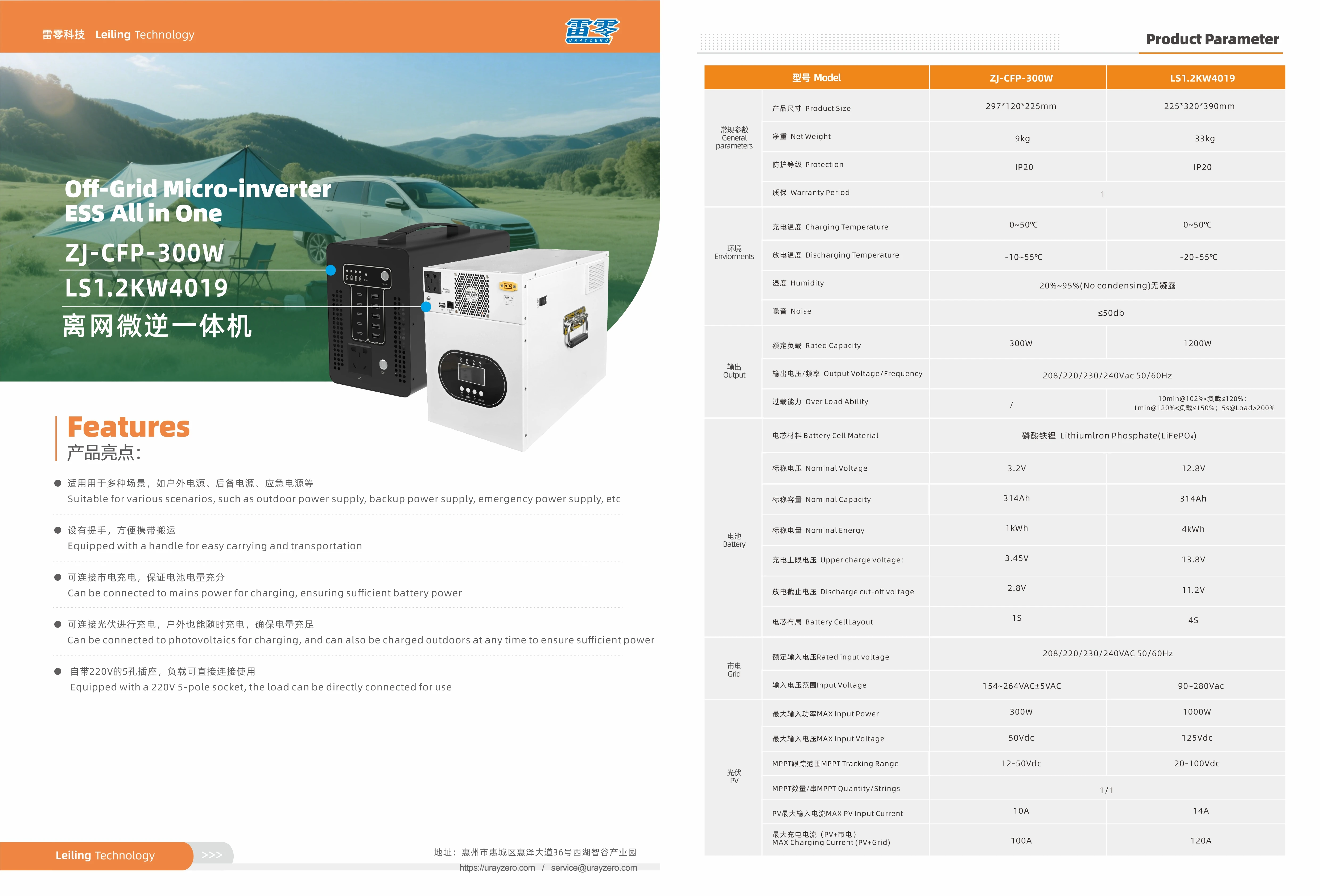Click the General parameters category cell

[733, 148]
